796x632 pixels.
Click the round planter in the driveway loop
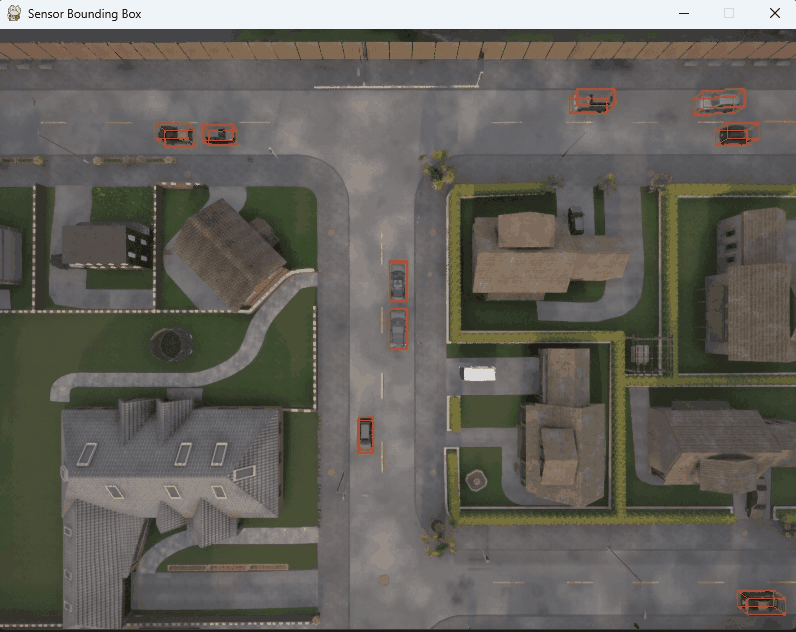(x=477, y=481)
